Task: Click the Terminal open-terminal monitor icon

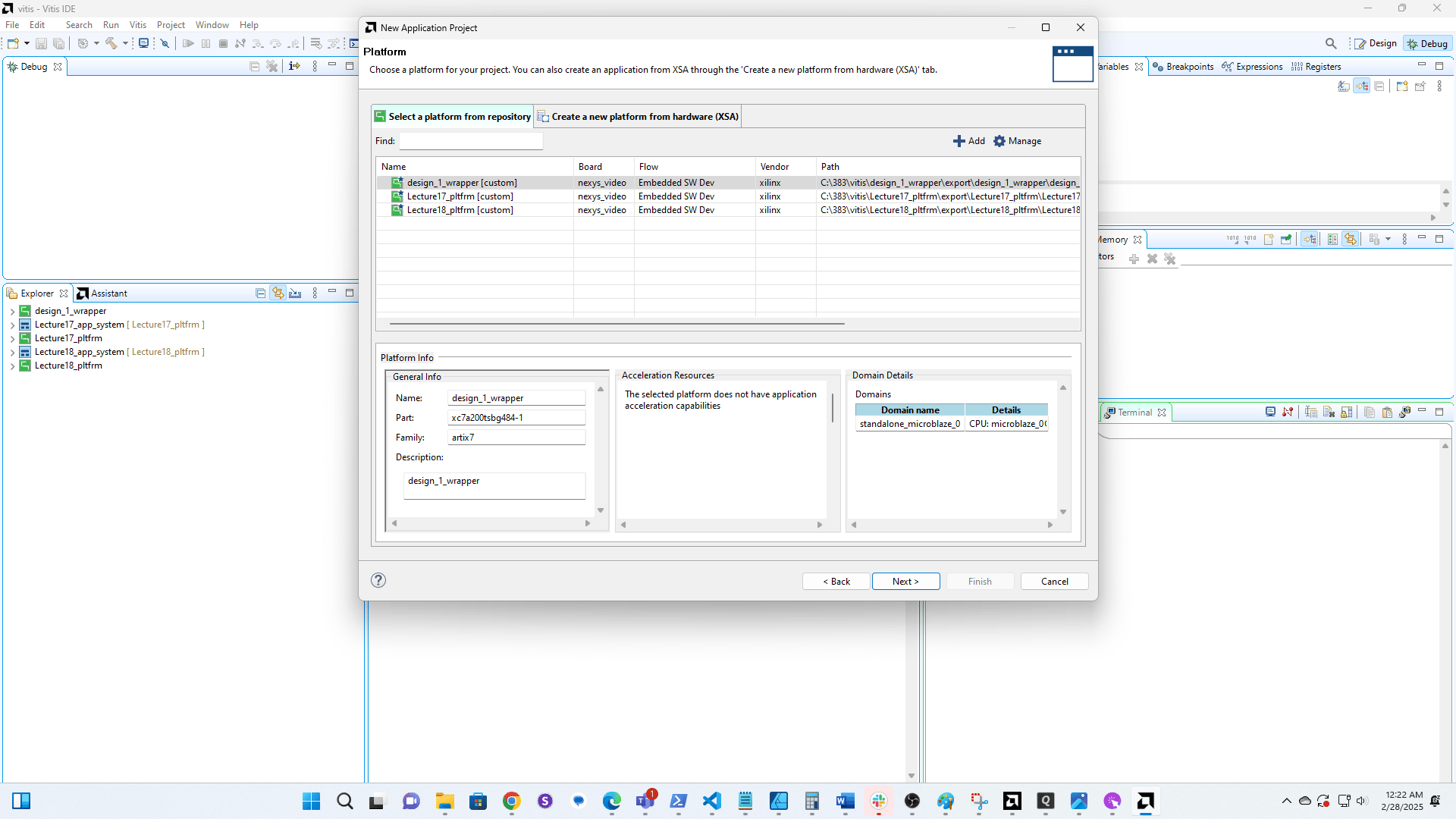Action: 1270,412
